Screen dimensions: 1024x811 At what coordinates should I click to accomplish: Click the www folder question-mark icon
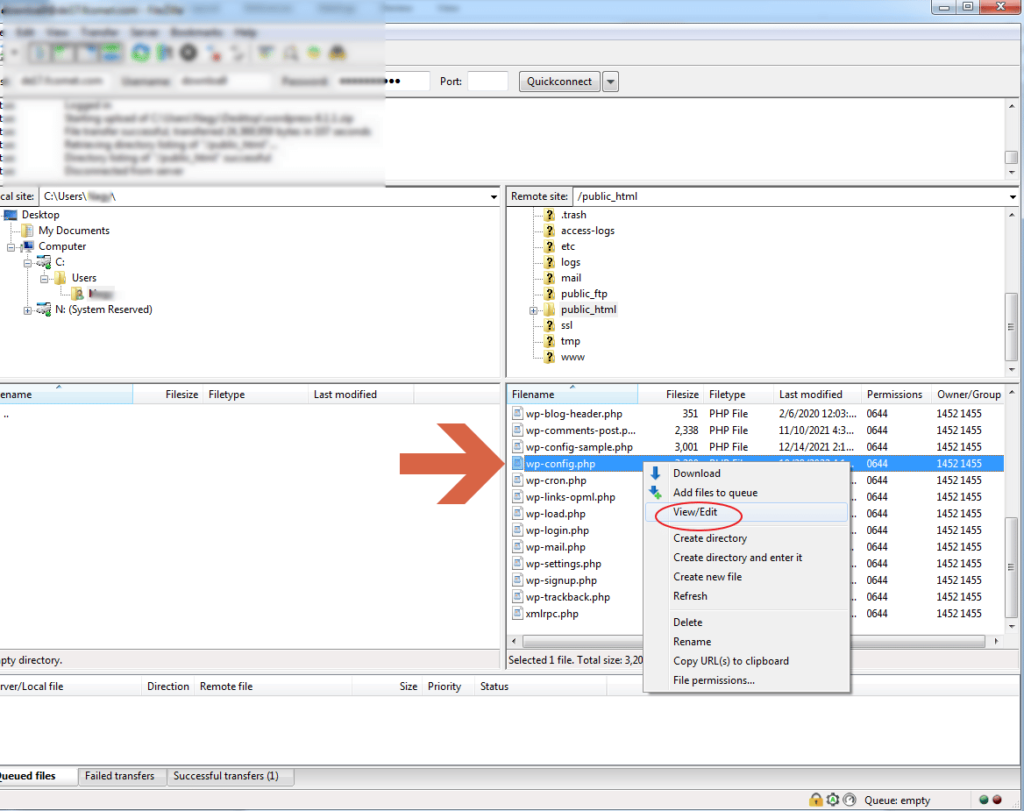click(549, 357)
